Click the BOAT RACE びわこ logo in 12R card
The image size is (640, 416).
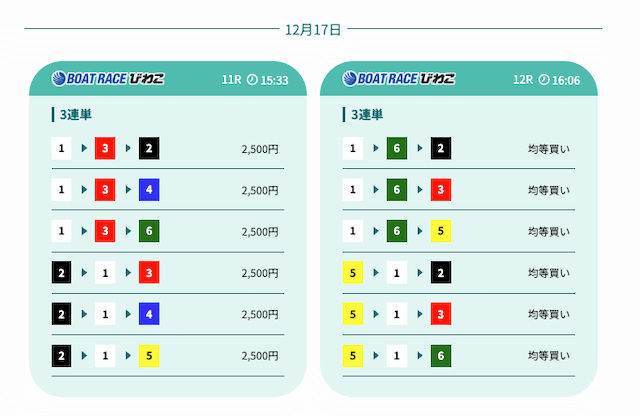click(x=398, y=79)
